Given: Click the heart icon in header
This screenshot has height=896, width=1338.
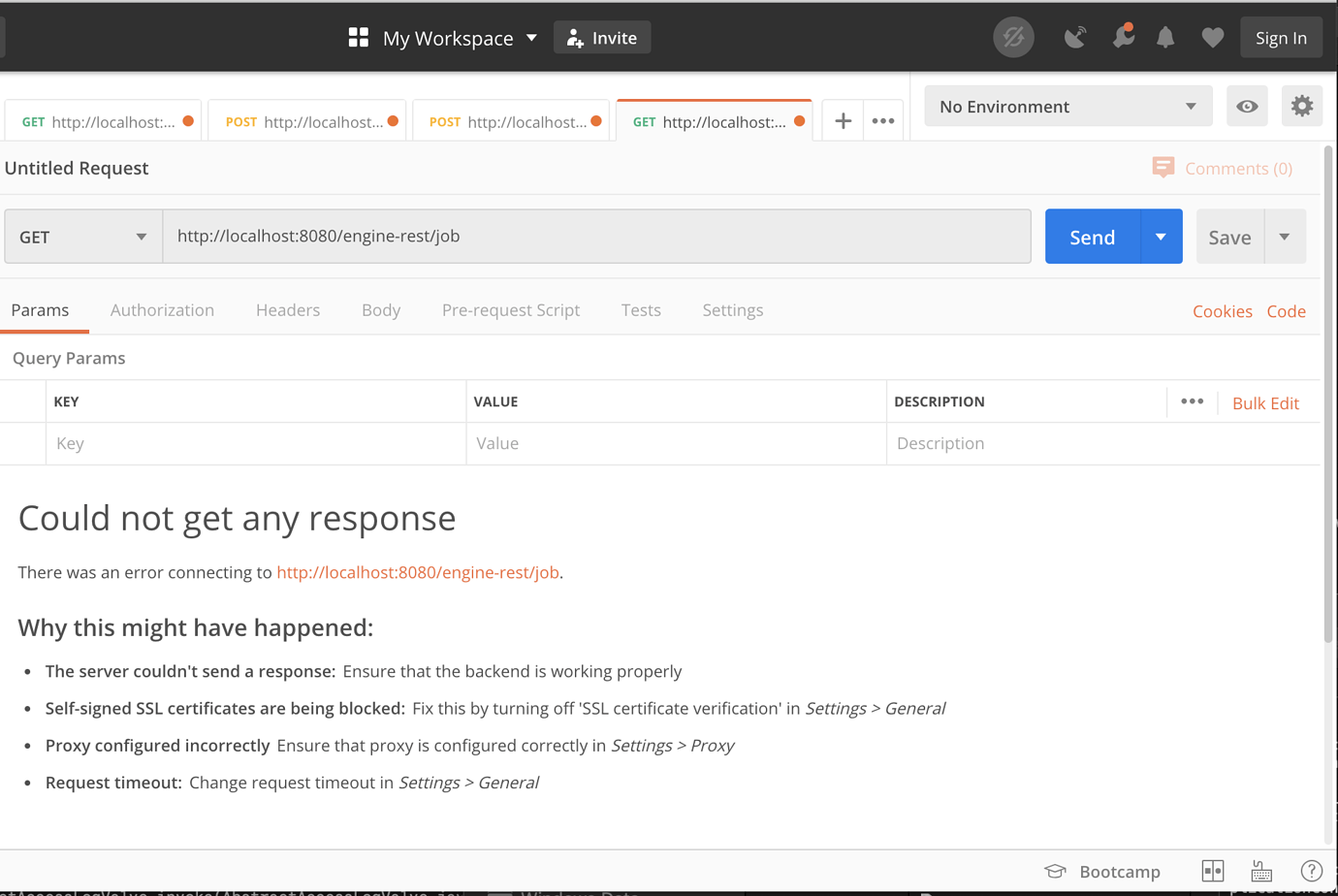Looking at the screenshot, I should click(1212, 38).
